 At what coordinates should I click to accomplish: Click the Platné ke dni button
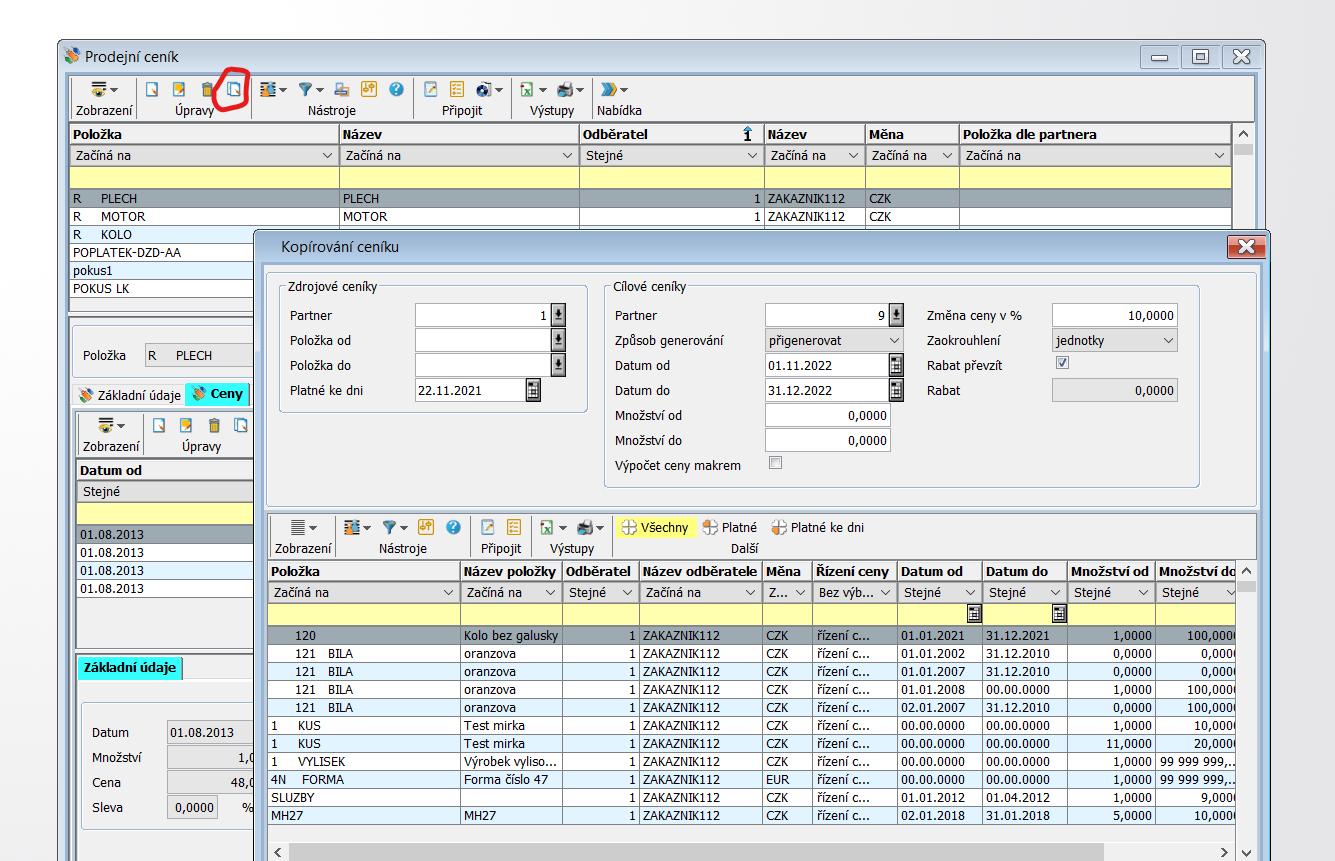[x=817, y=527]
